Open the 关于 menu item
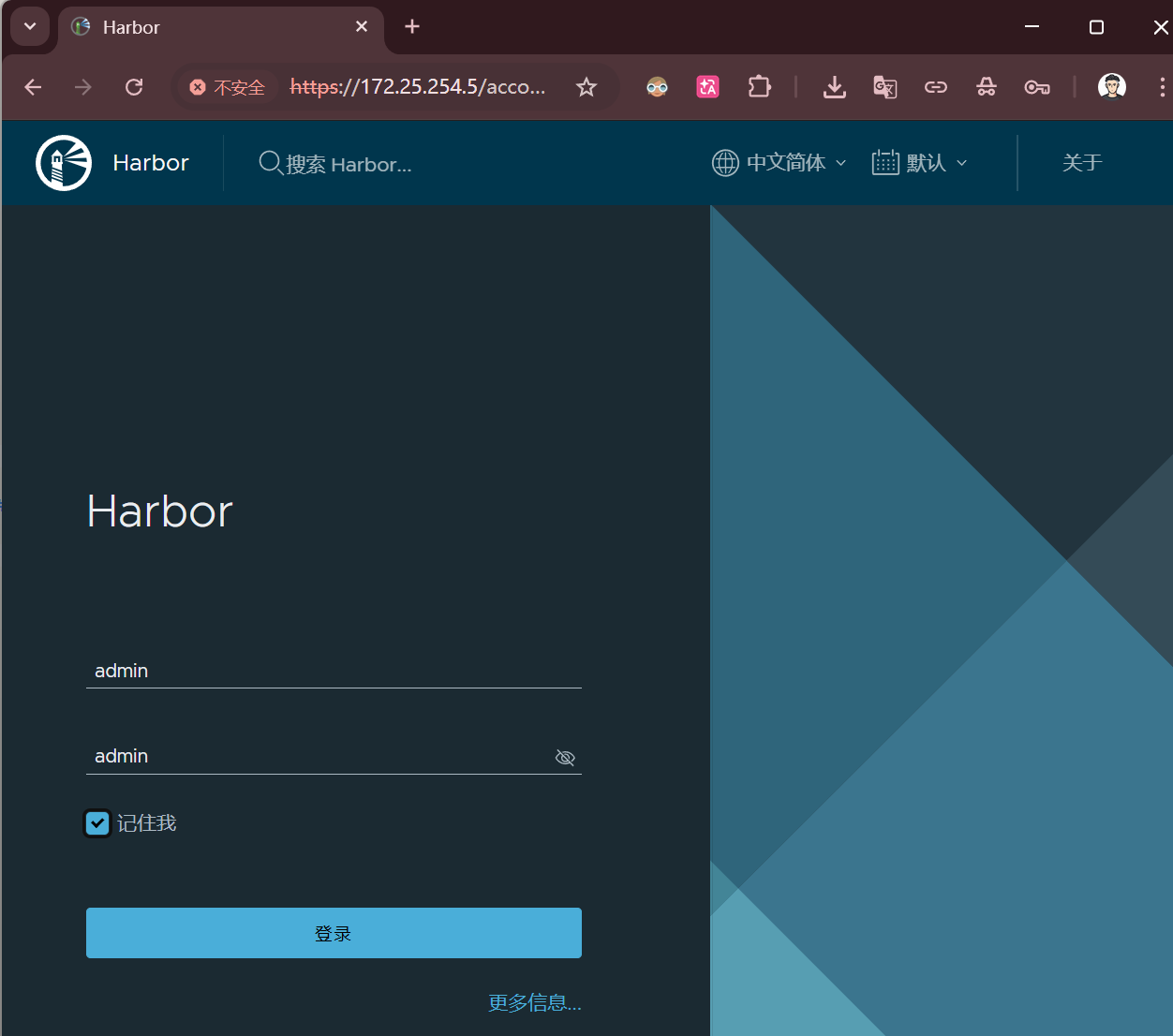This screenshot has height=1036, width=1173. 1082,163
